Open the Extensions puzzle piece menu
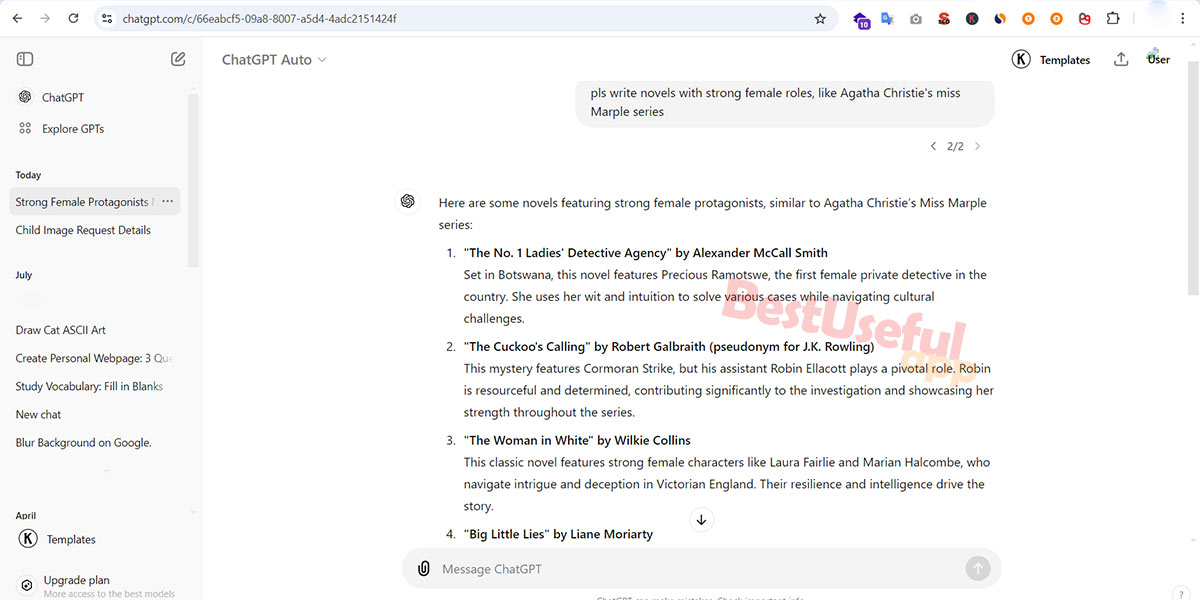 (1113, 19)
